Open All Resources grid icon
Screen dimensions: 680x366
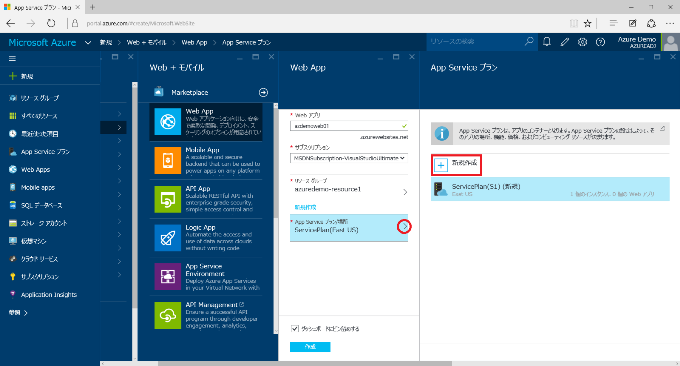coord(13,116)
